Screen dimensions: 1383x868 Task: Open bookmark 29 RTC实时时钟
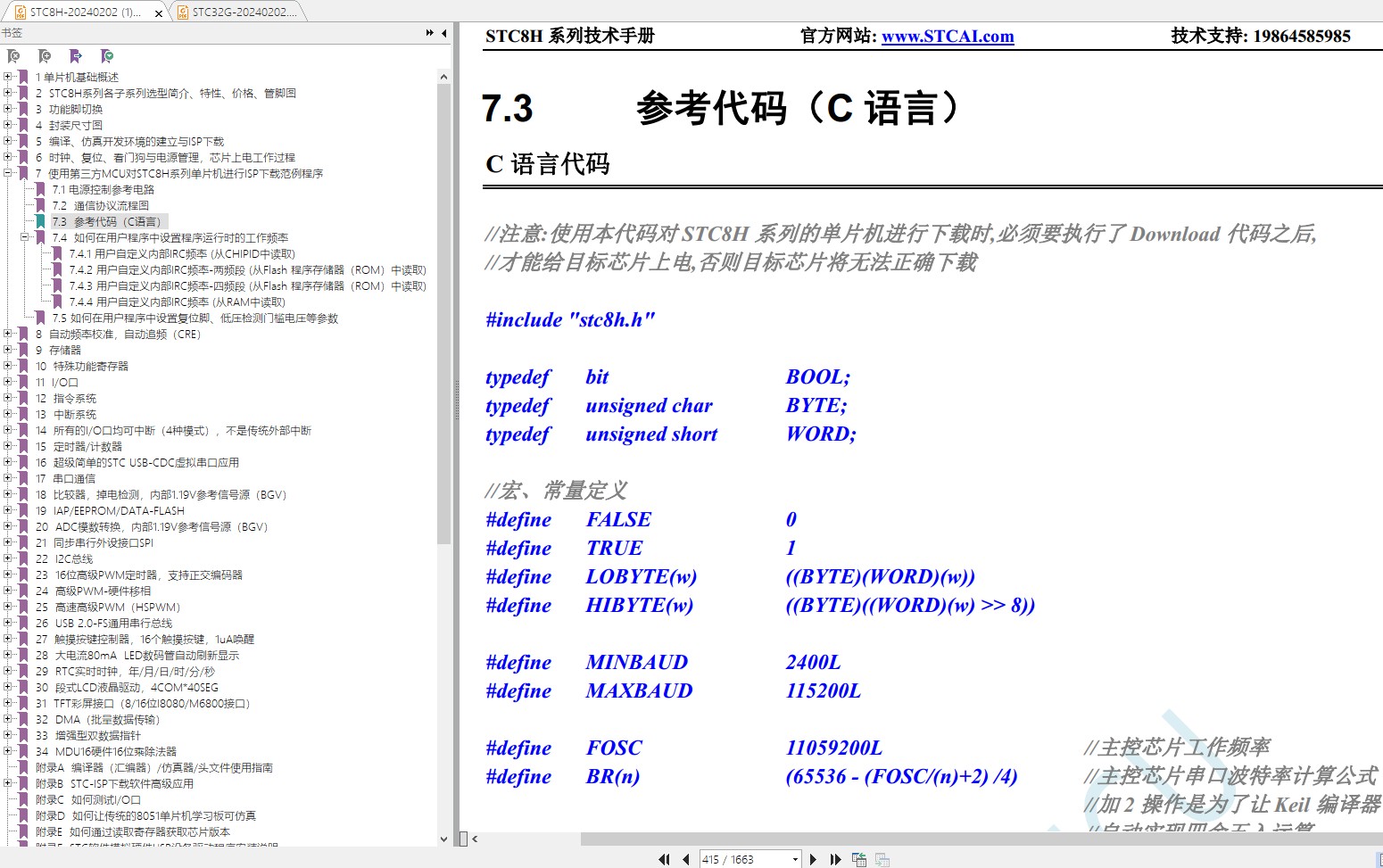125,671
